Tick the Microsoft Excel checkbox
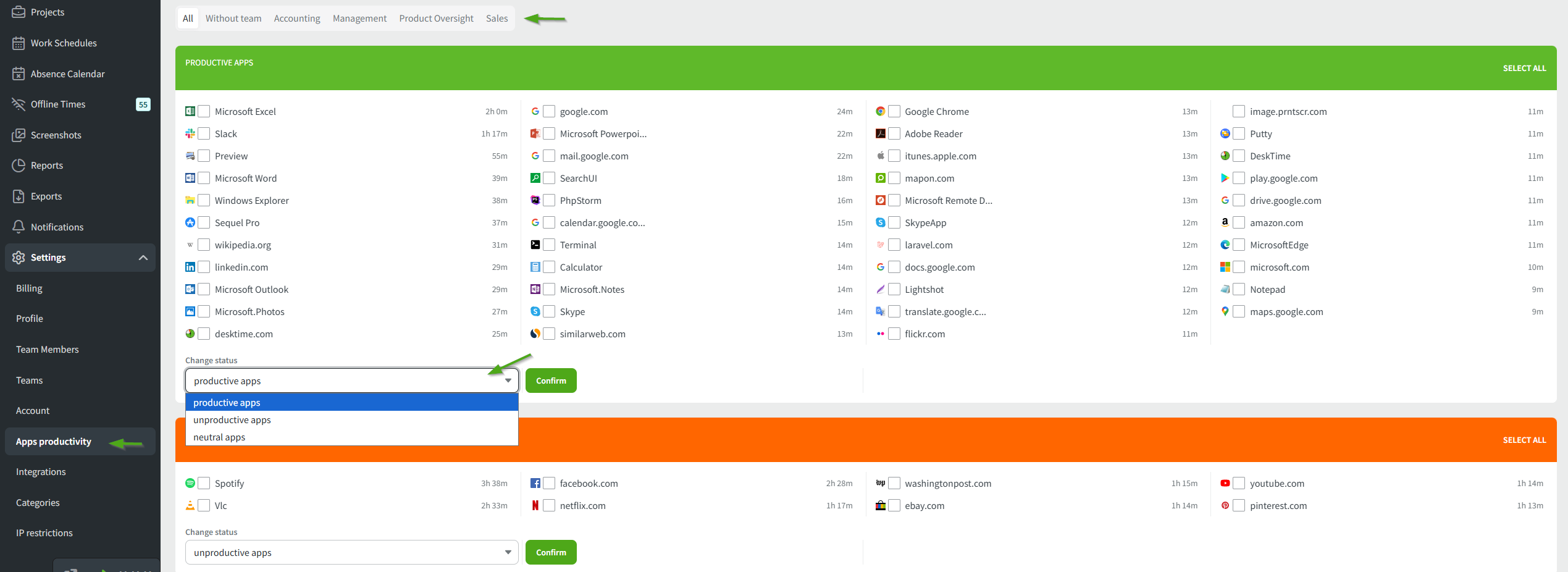Image resolution: width=1568 pixels, height=572 pixels. click(x=204, y=112)
